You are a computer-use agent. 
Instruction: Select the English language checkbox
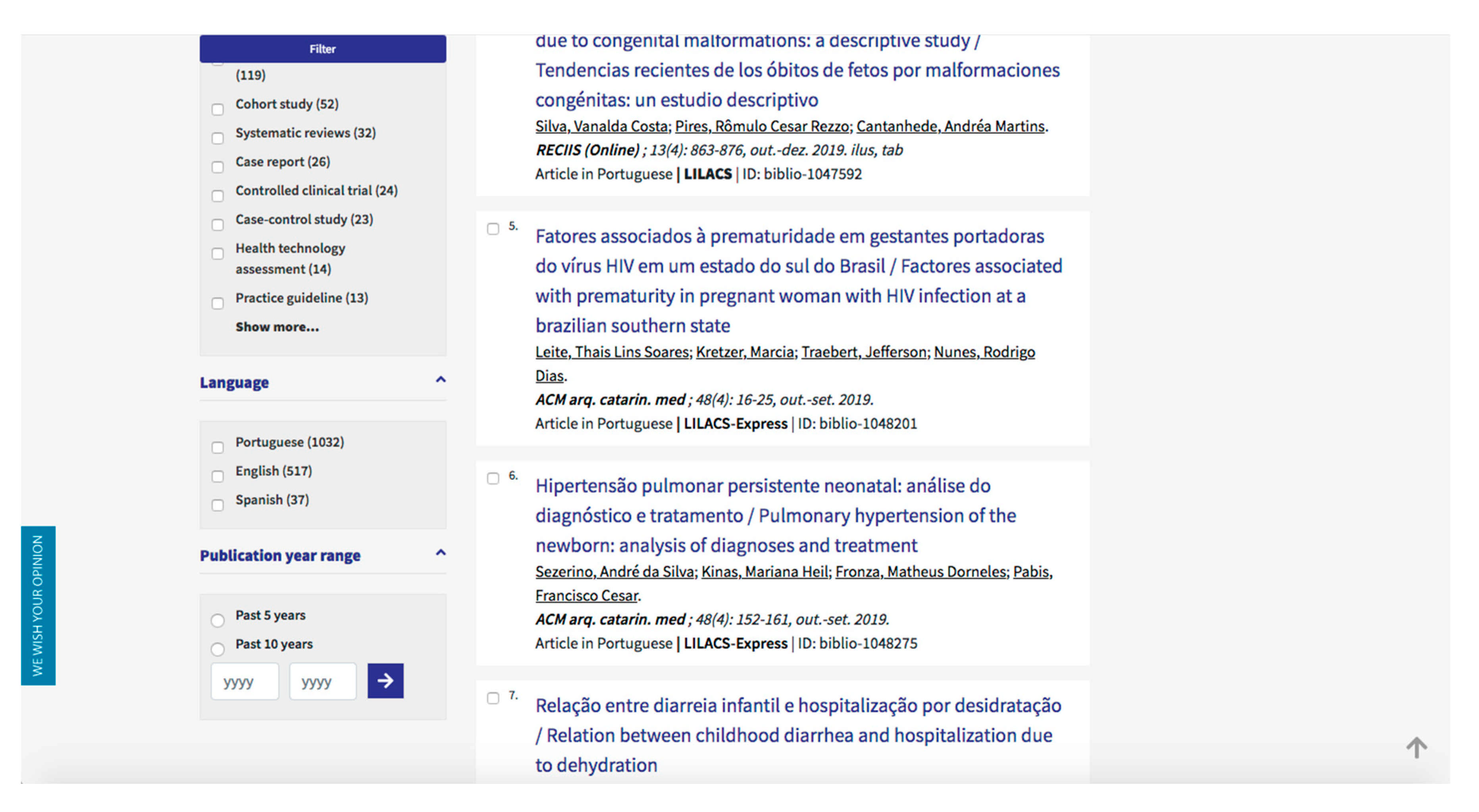coord(218,476)
